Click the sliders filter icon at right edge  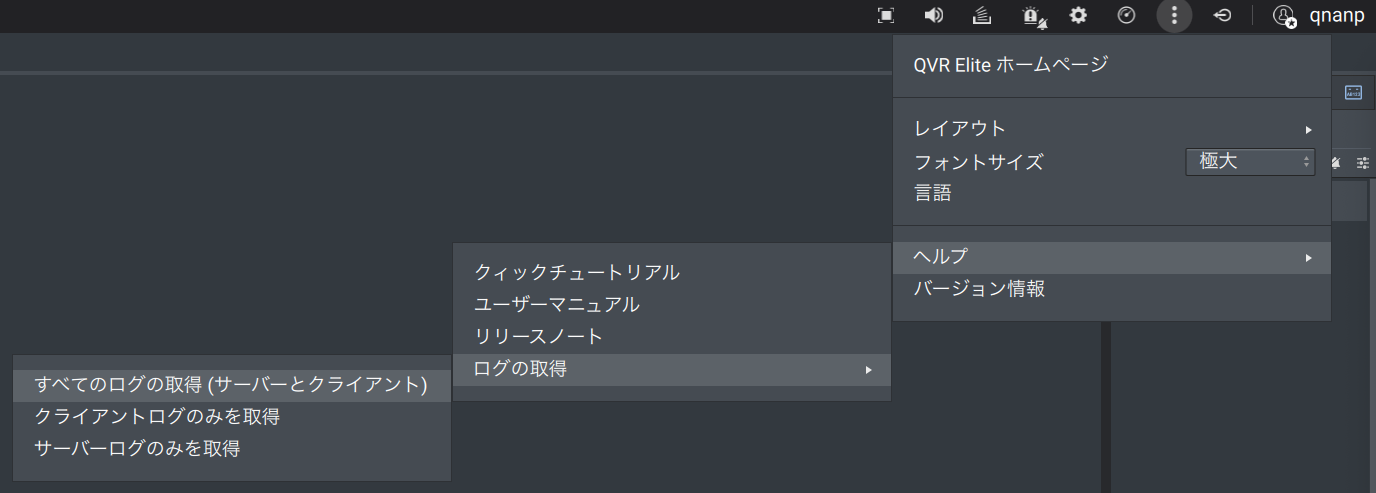(x=1363, y=162)
